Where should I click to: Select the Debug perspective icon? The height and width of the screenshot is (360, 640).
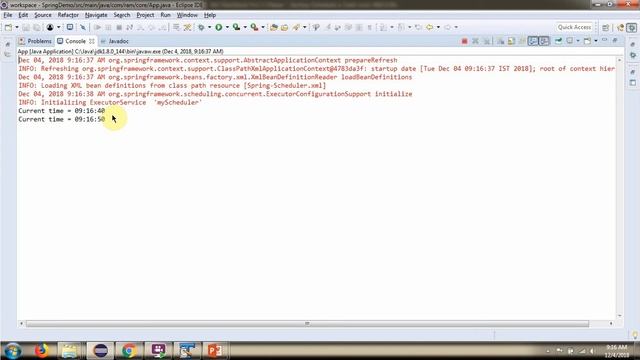pos(631,27)
